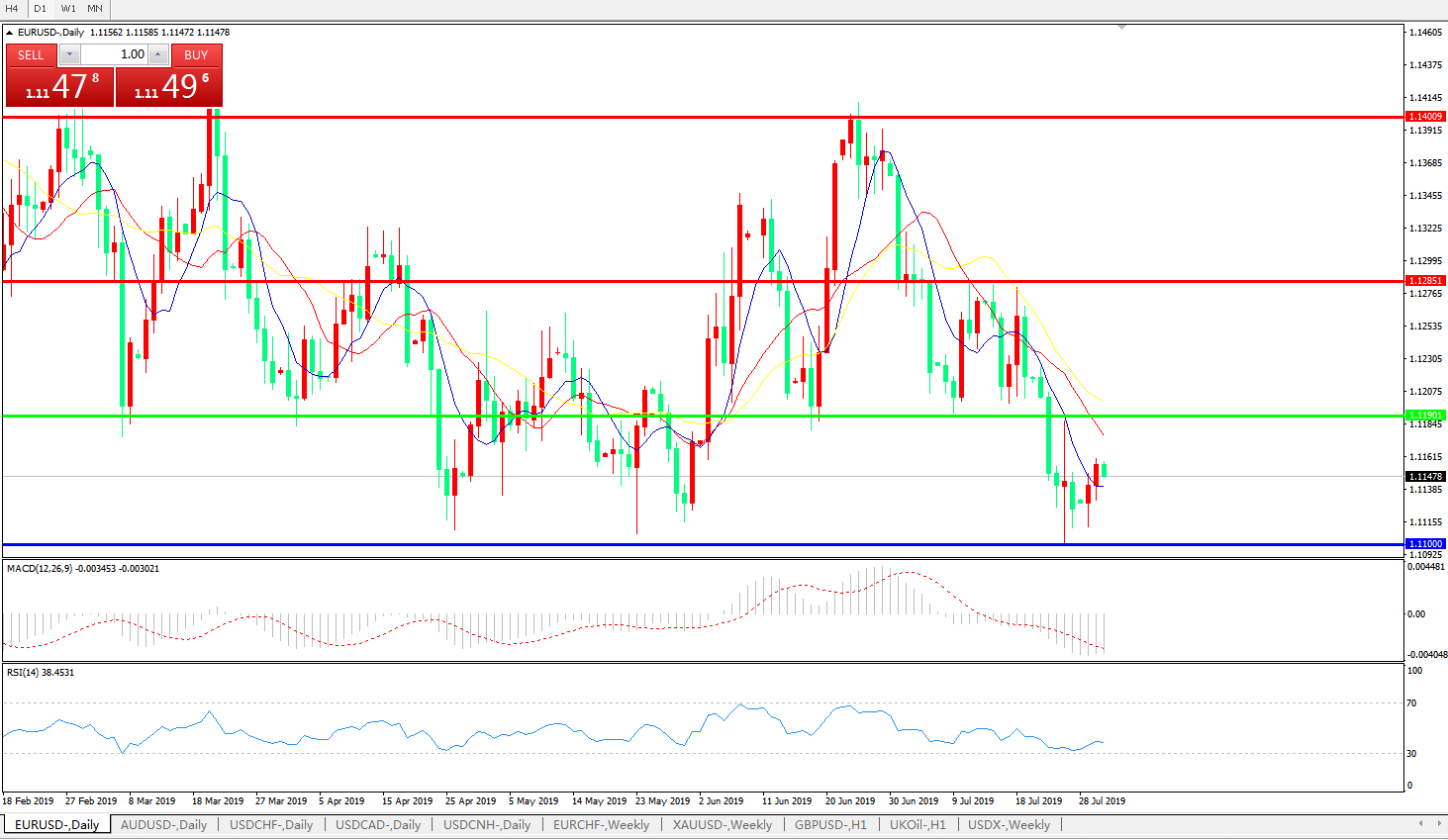Click the volume decrease arrow

pos(69,55)
